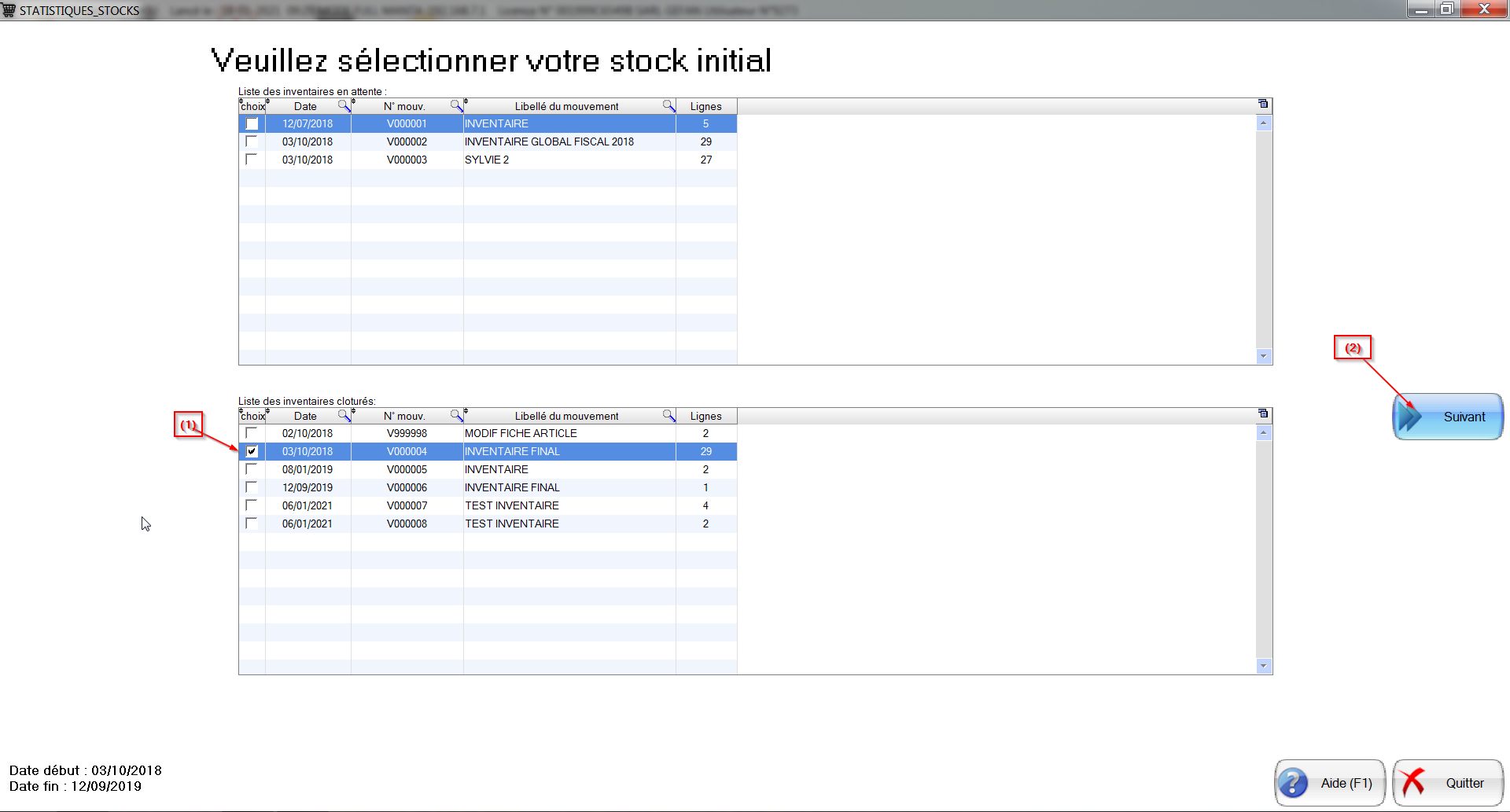Image resolution: width=1510 pixels, height=812 pixels.
Task: Click the Libellé search magnifier in closed list
Action: [x=668, y=415]
